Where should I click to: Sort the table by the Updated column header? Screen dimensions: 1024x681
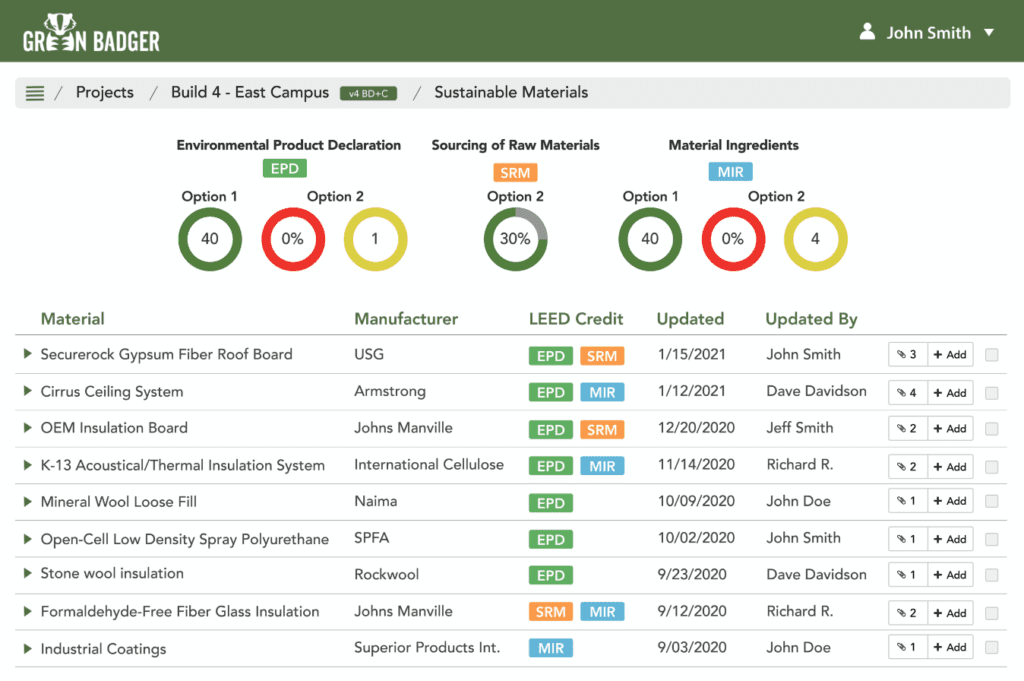pos(690,319)
